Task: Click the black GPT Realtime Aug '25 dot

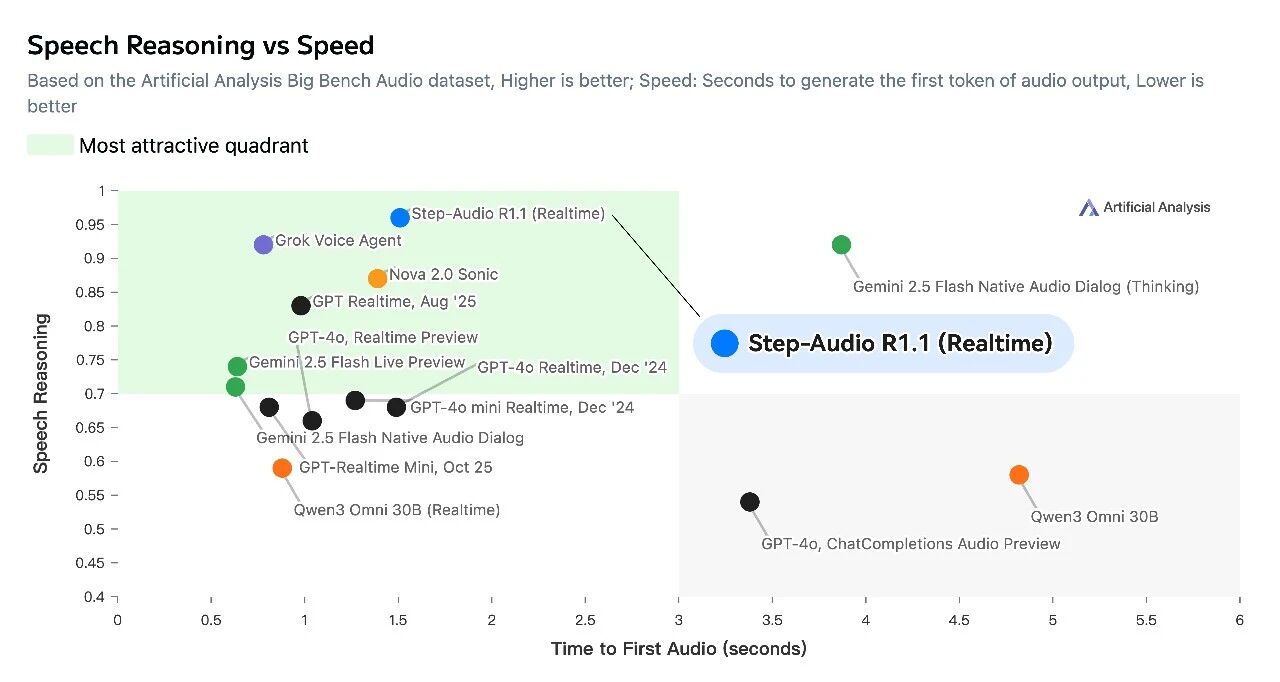Action: point(301,305)
